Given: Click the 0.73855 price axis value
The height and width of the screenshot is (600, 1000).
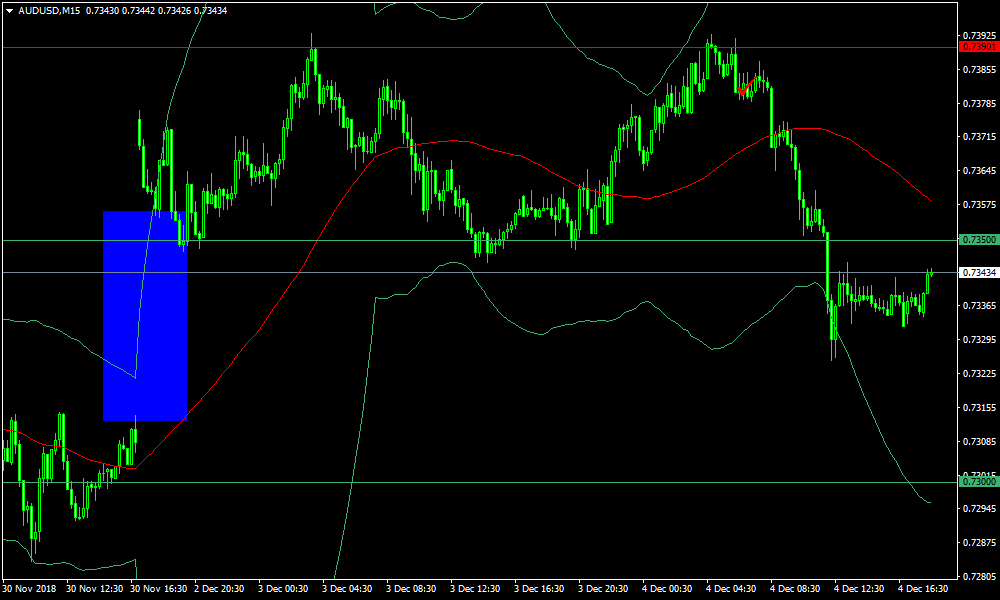Looking at the screenshot, I should [980, 69].
